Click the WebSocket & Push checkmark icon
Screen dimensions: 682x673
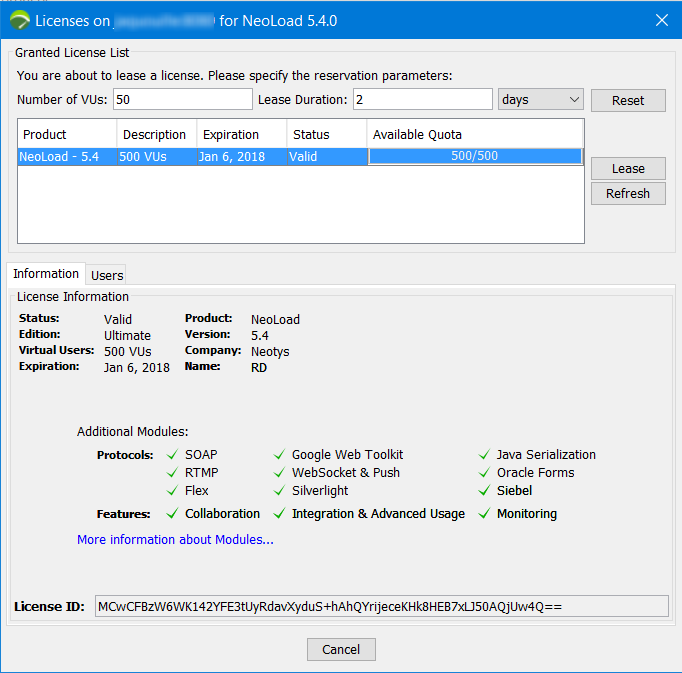[280, 473]
